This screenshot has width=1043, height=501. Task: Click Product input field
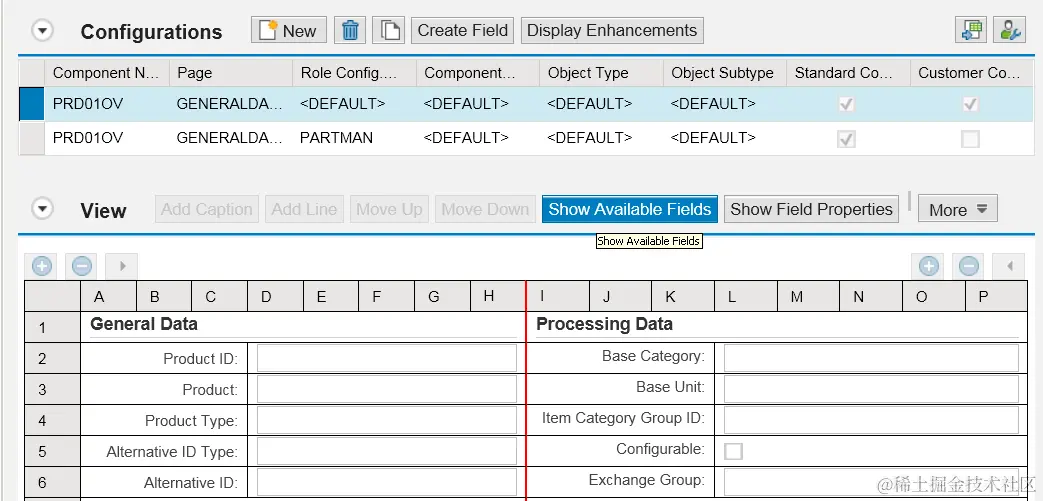point(386,389)
